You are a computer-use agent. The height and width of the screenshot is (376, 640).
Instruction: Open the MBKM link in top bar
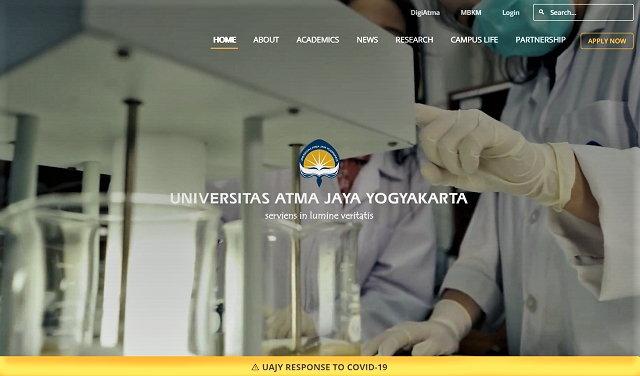coord(471,13)
